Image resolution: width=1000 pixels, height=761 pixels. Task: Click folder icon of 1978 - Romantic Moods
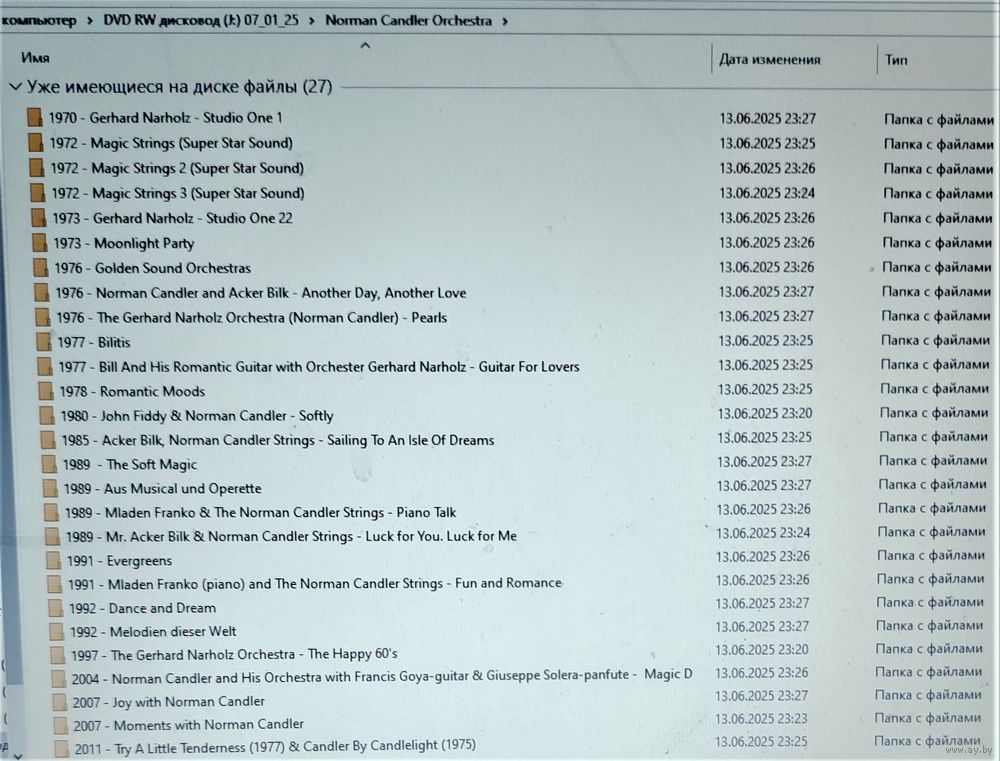45,391
